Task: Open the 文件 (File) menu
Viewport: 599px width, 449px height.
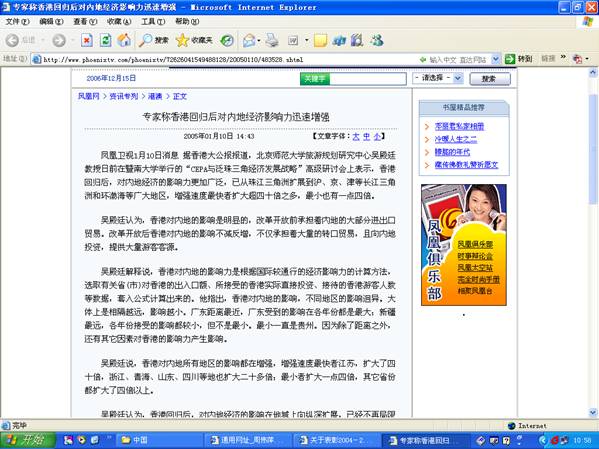Action: [17, 21]
